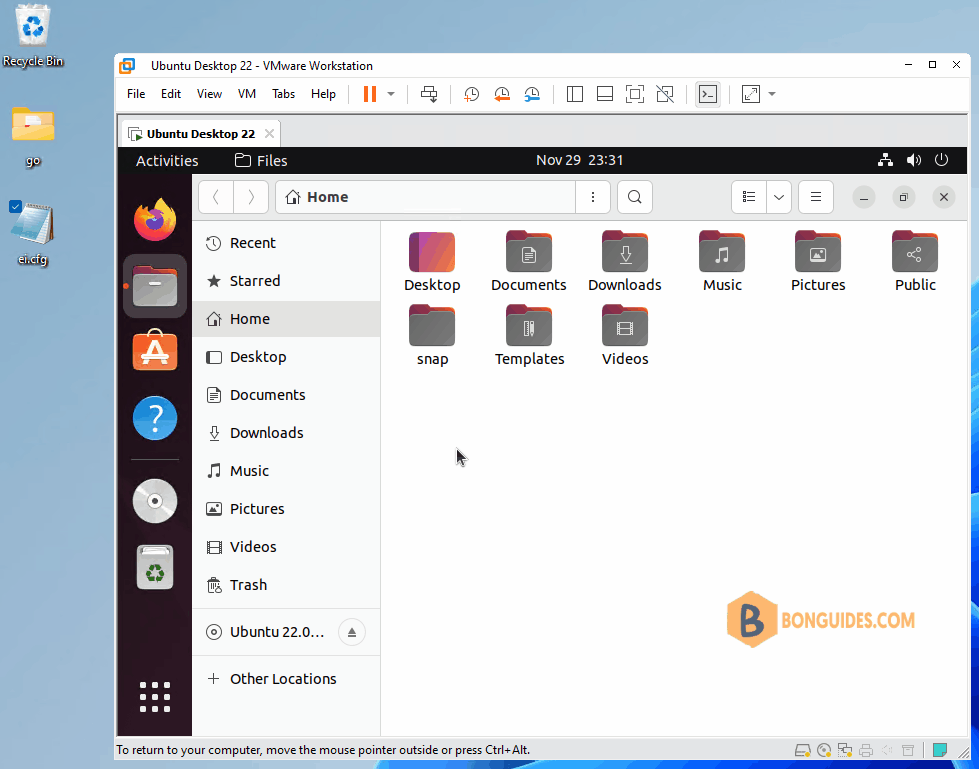Switch to Unity mode in VMware toolbar
Viewport: 979px width, 769px height.
click(665, 94)
